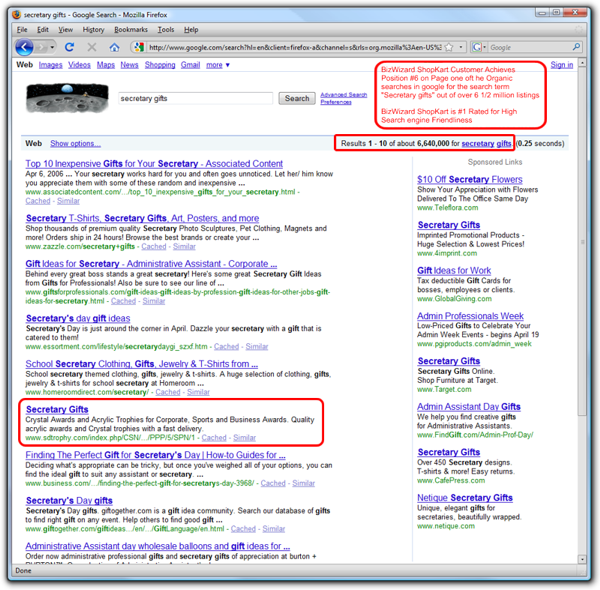
Task: Open 'Gift Ideas for Work' sponsored link
Action: pos(454,271)
